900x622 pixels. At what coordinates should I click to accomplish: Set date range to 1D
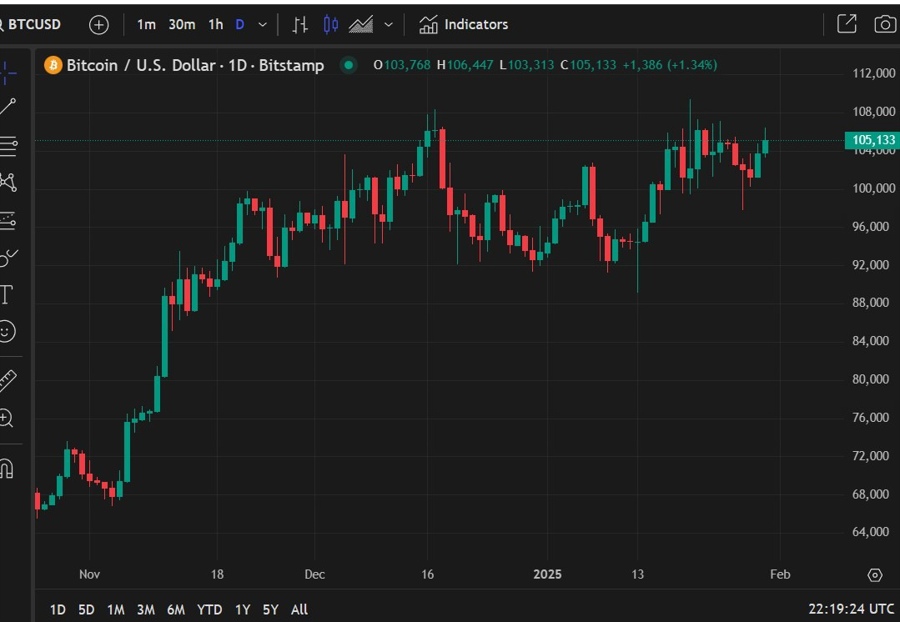[x=57, y=609]
